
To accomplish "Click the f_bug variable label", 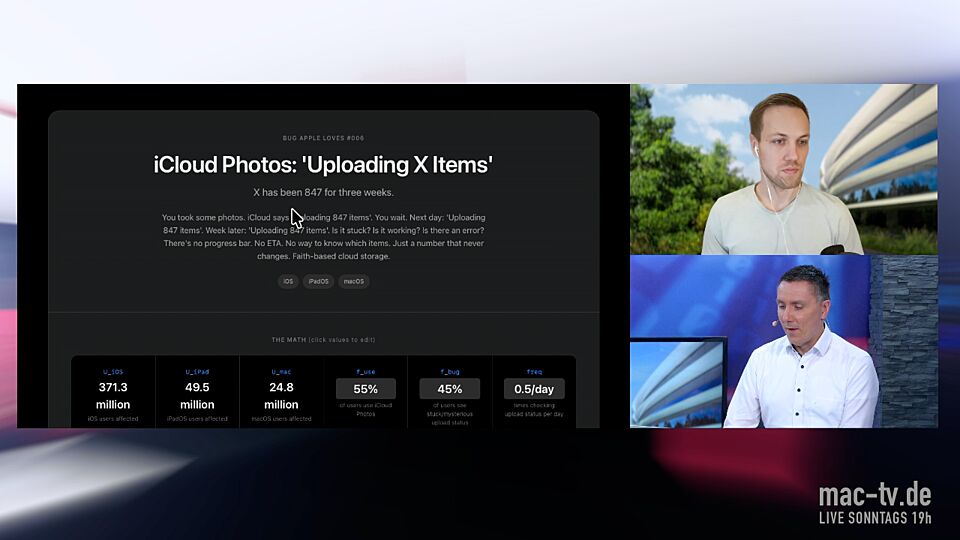I will (x=449, y=371).
